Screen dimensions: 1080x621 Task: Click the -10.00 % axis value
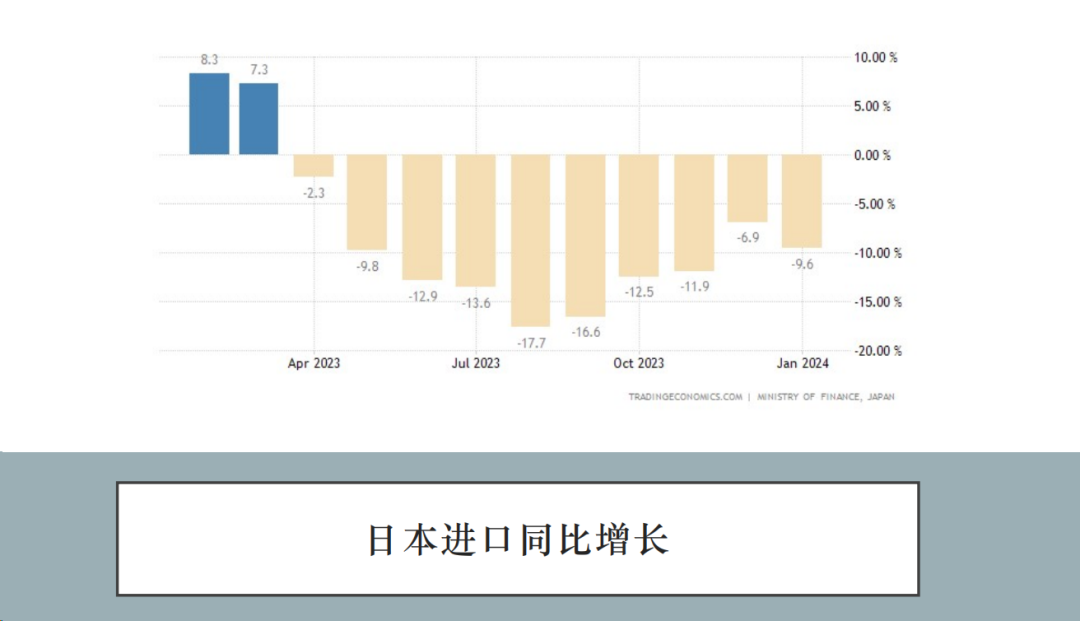coord(878,253)
